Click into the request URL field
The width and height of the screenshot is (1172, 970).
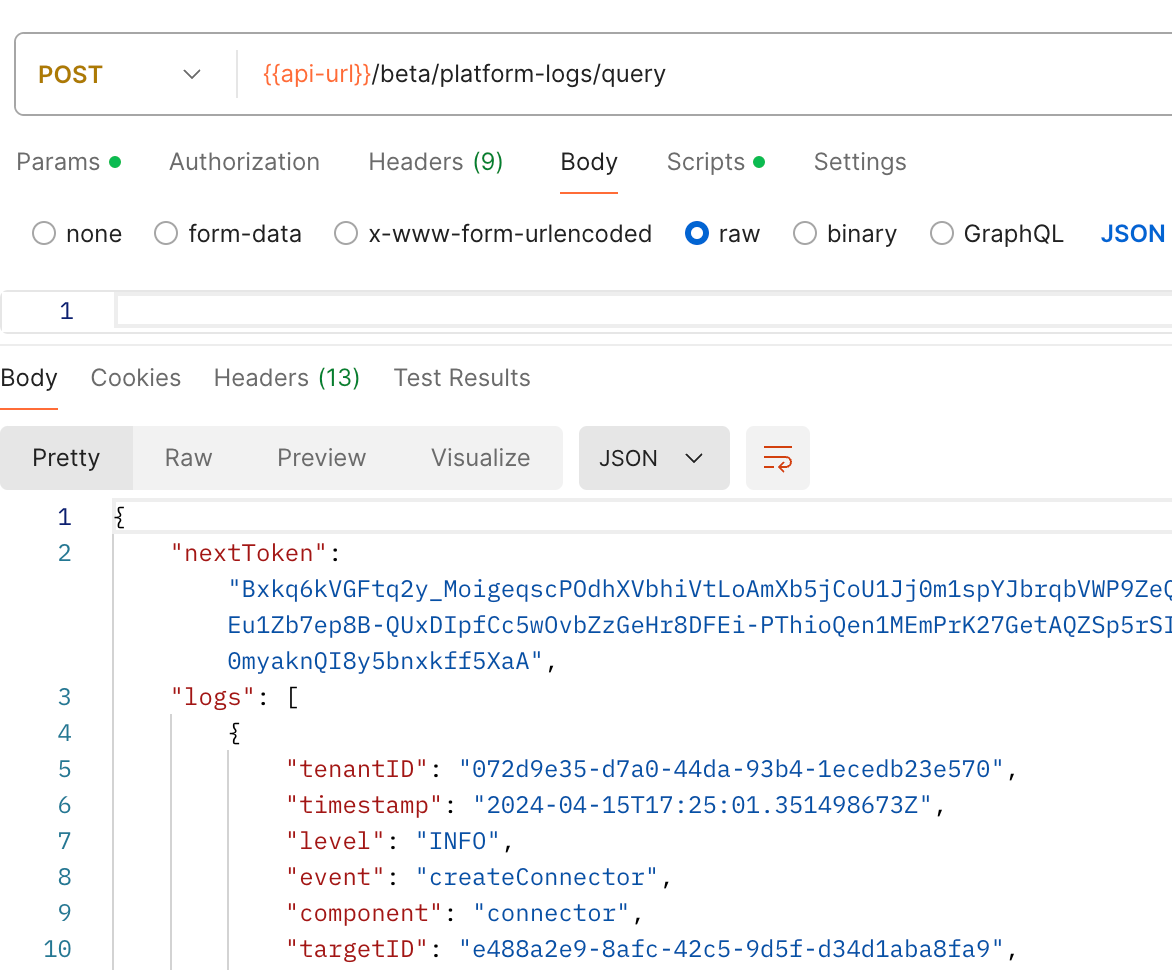click(700, 75)
